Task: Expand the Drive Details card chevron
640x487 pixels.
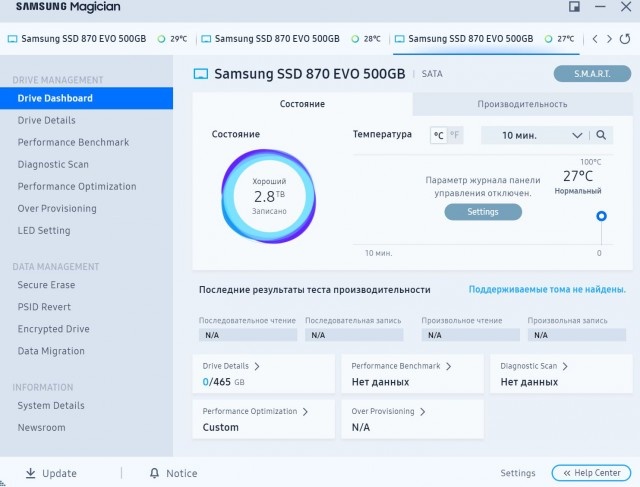Action: [257, 366]
